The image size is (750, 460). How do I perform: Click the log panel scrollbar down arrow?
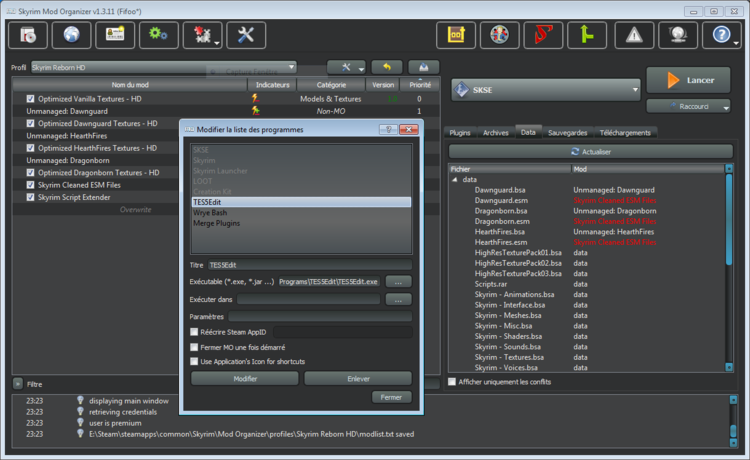733,443
